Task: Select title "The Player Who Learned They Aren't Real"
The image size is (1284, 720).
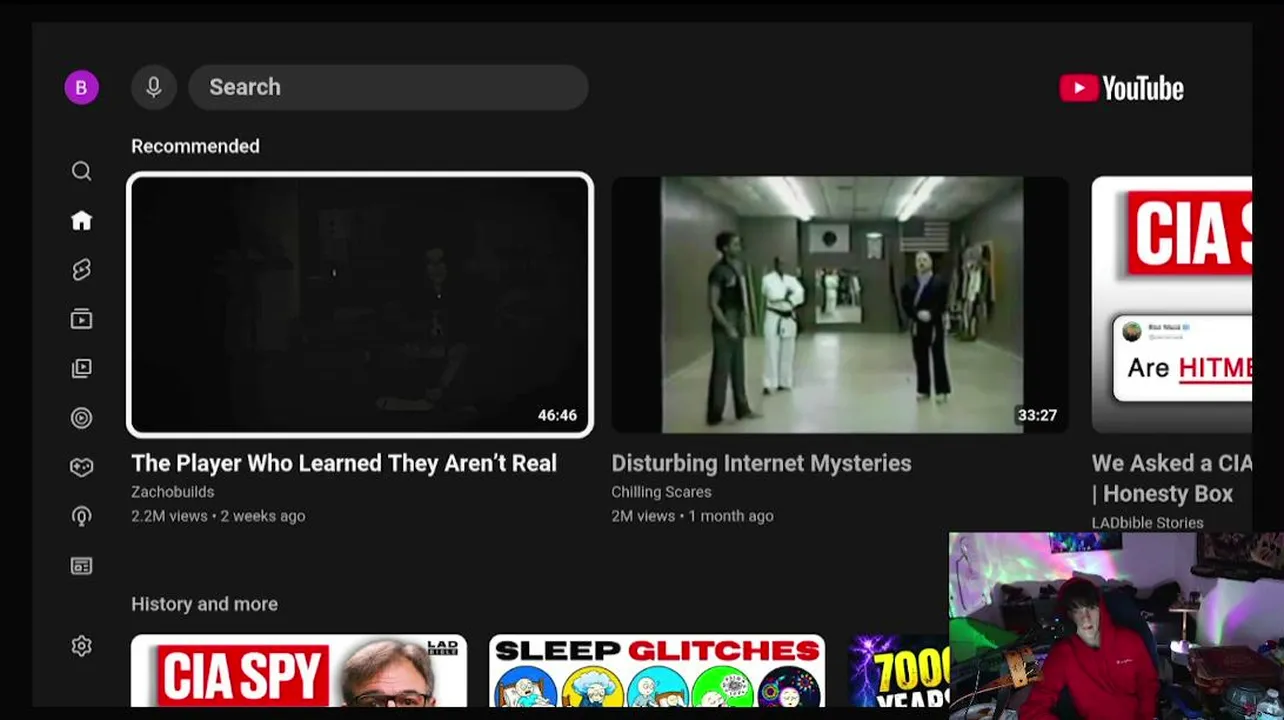Action: pos(344,463)
